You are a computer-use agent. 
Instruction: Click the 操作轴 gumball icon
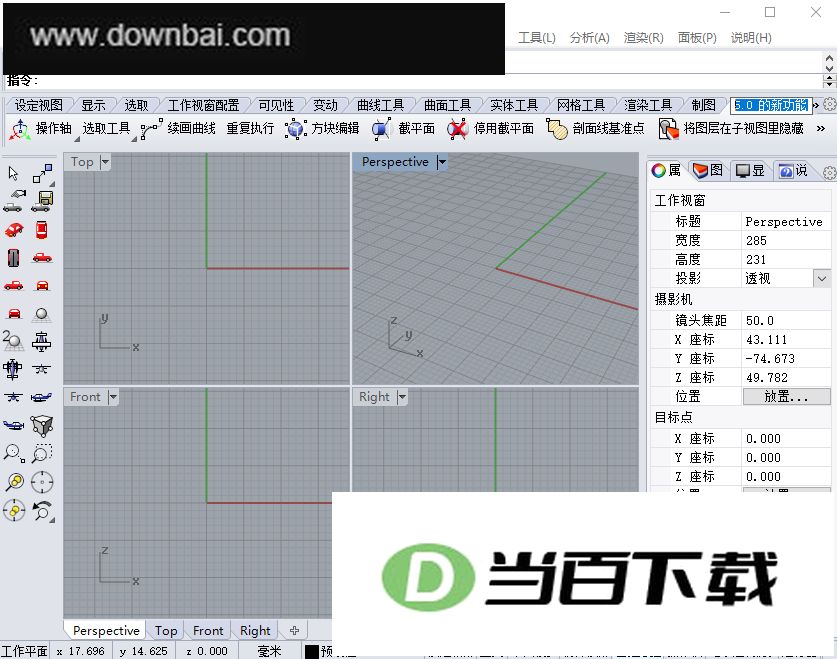click(20, 129)
